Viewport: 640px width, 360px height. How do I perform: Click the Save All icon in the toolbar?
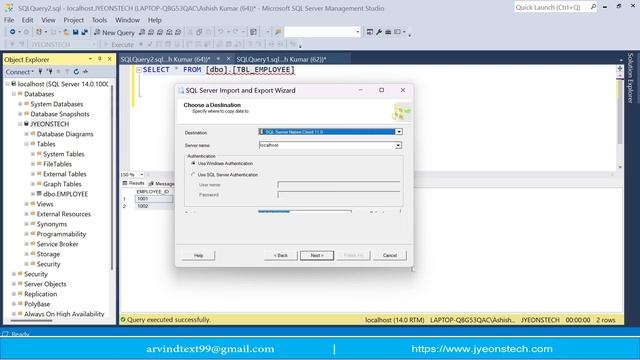tap(84, 32)
